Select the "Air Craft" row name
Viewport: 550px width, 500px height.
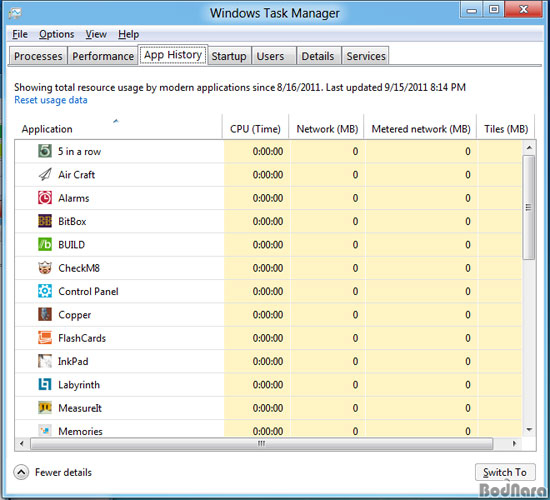tap(76, 174)
